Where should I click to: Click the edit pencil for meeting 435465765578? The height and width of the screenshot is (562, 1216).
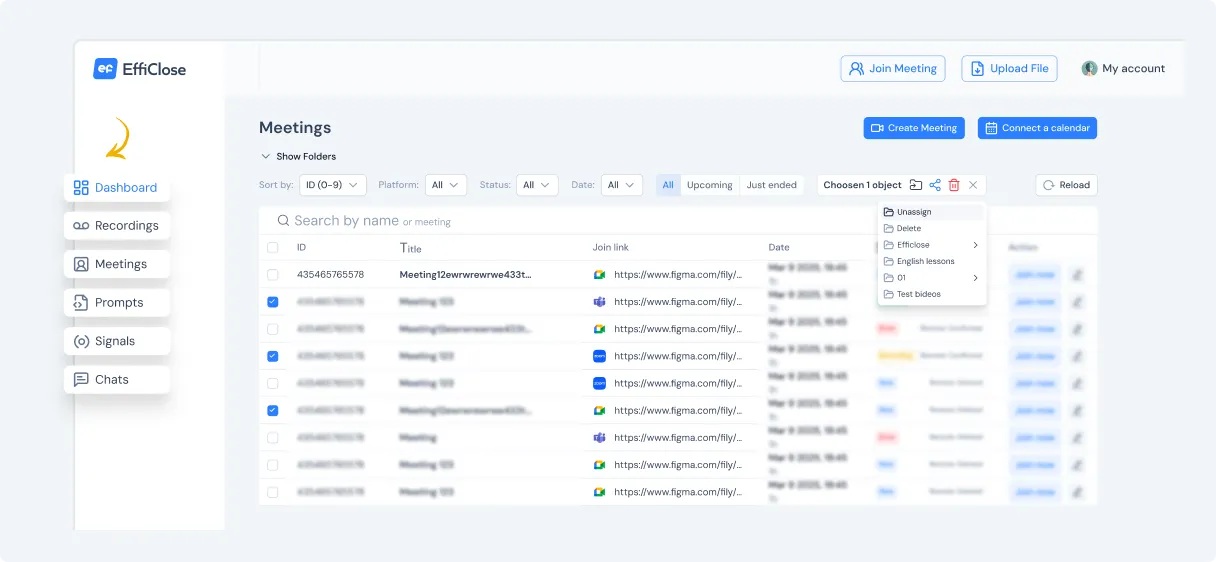click(1077, 274)
